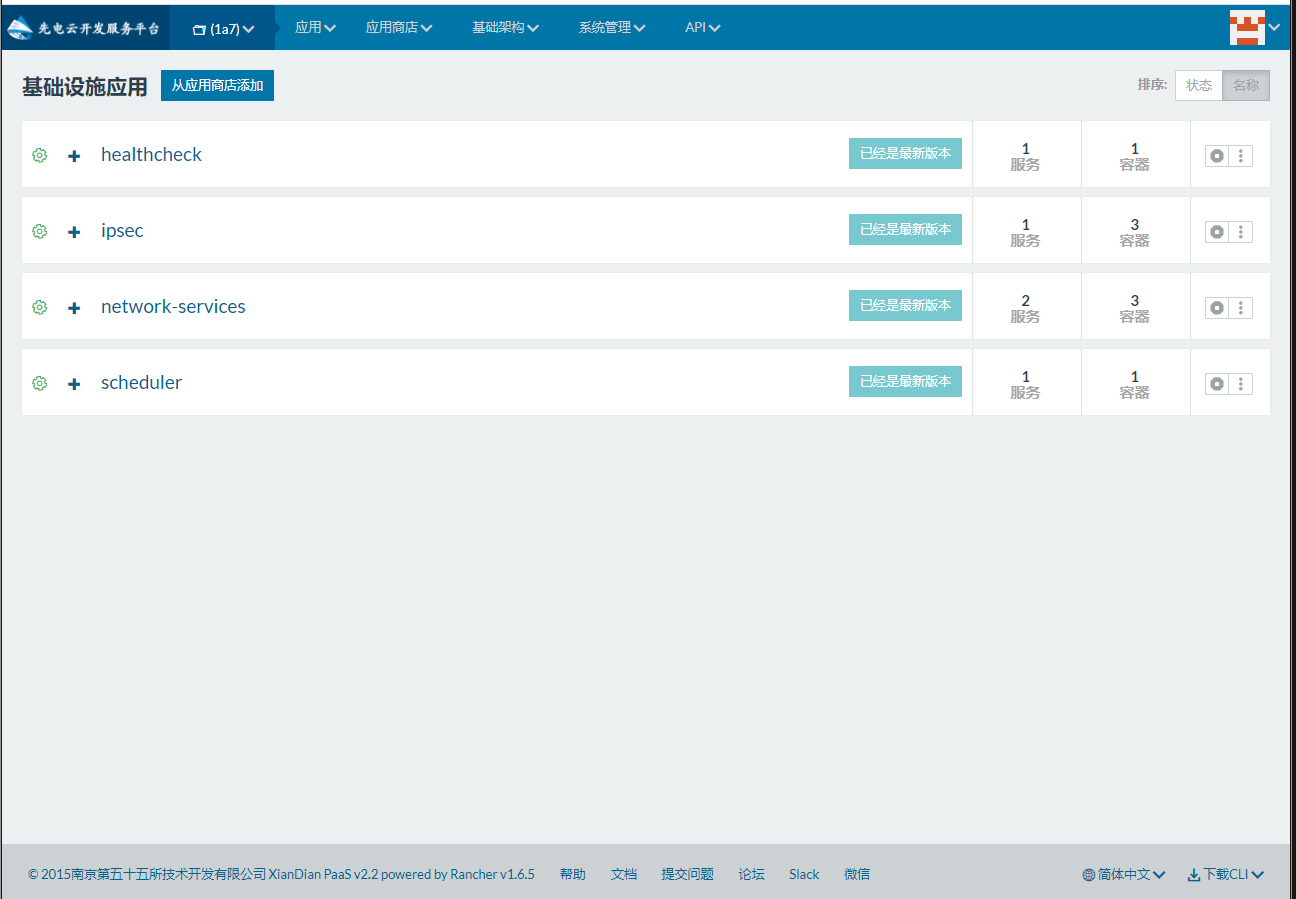
Task: Open the 应用 menu
Action: point(315,28)
